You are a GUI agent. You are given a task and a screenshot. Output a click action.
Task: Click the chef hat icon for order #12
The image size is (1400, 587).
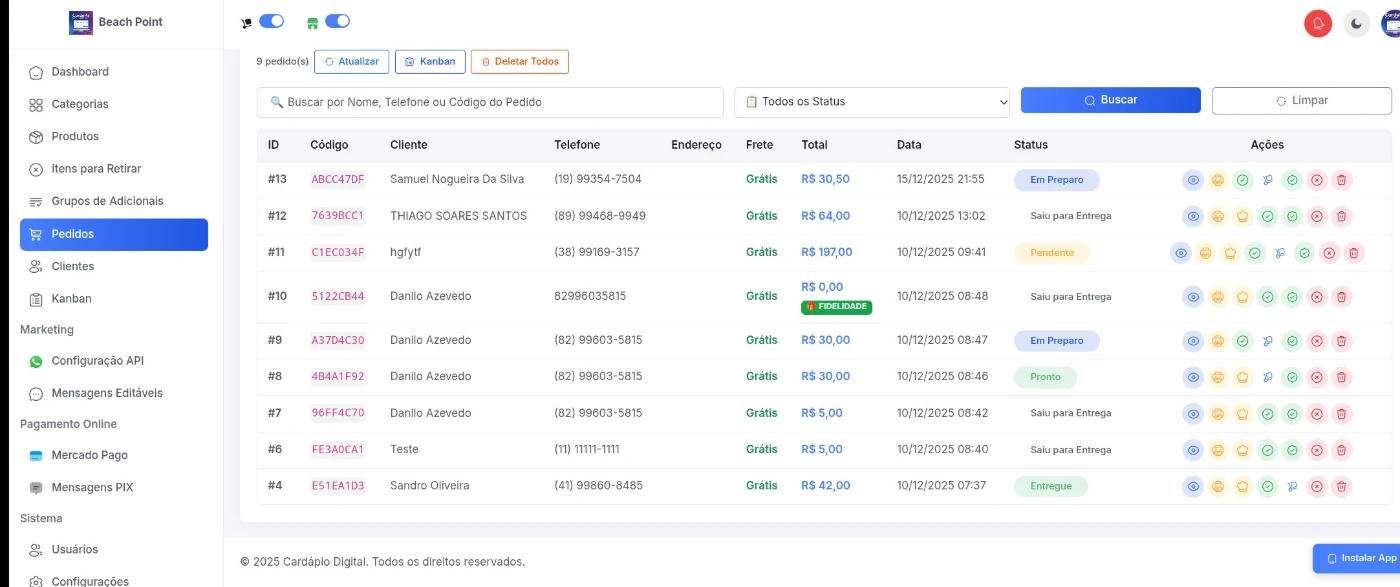(1242, 216)
